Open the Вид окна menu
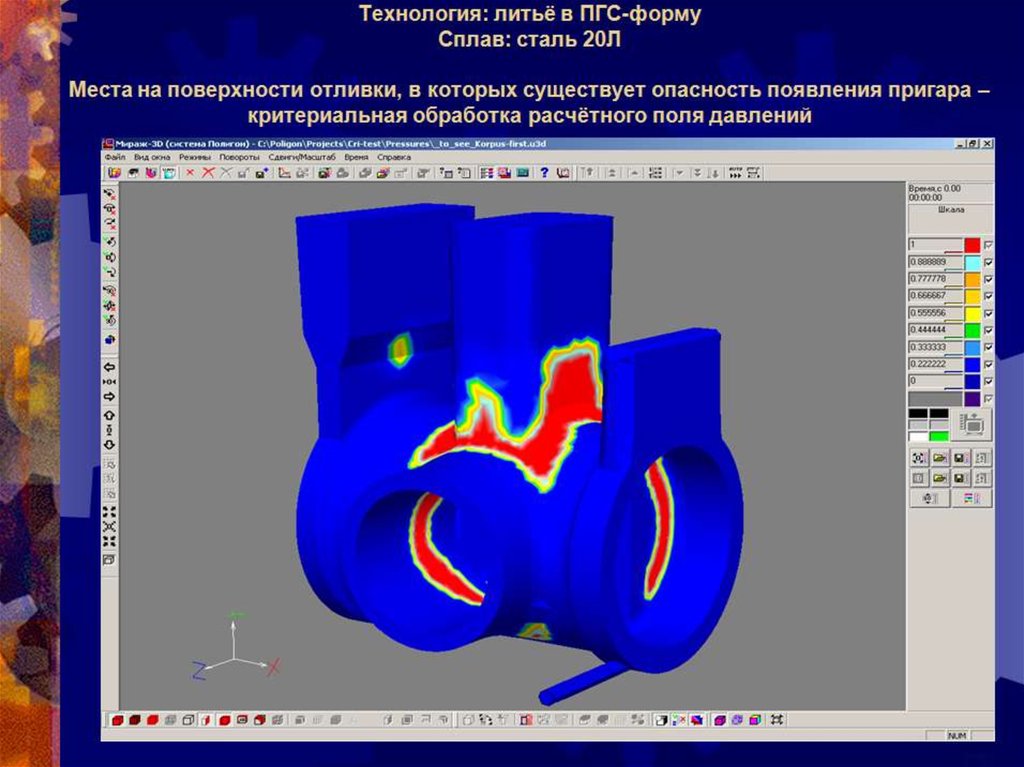1024x767 pixels. point(152,157)
